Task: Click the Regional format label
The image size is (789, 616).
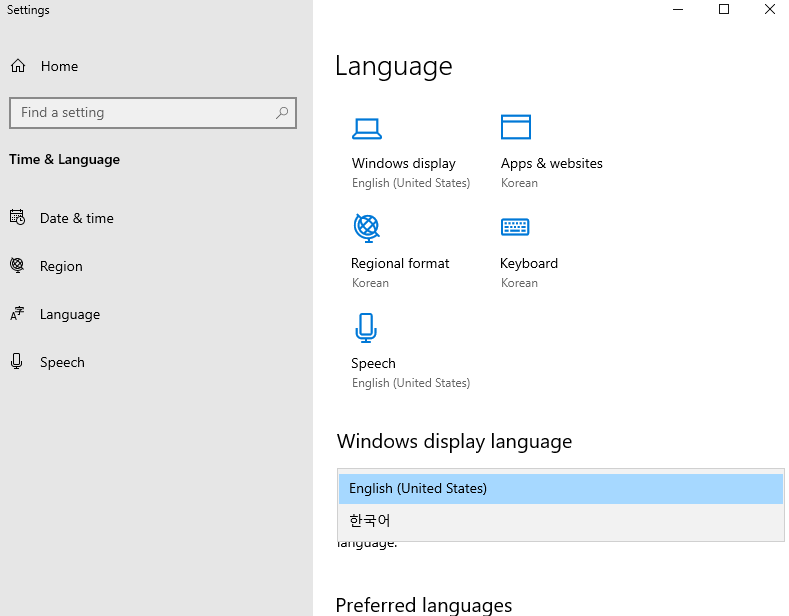Action: pyautogui.click(x=400, y=263)
